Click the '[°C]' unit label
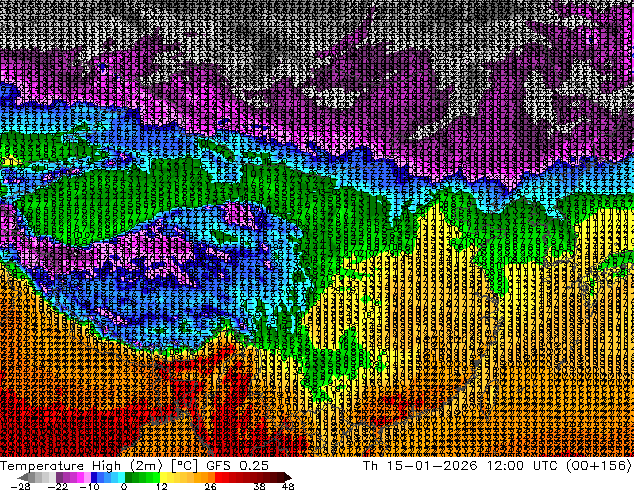Image resolution: width=634 pixels, height=490 pixels. tap(184, 466)
